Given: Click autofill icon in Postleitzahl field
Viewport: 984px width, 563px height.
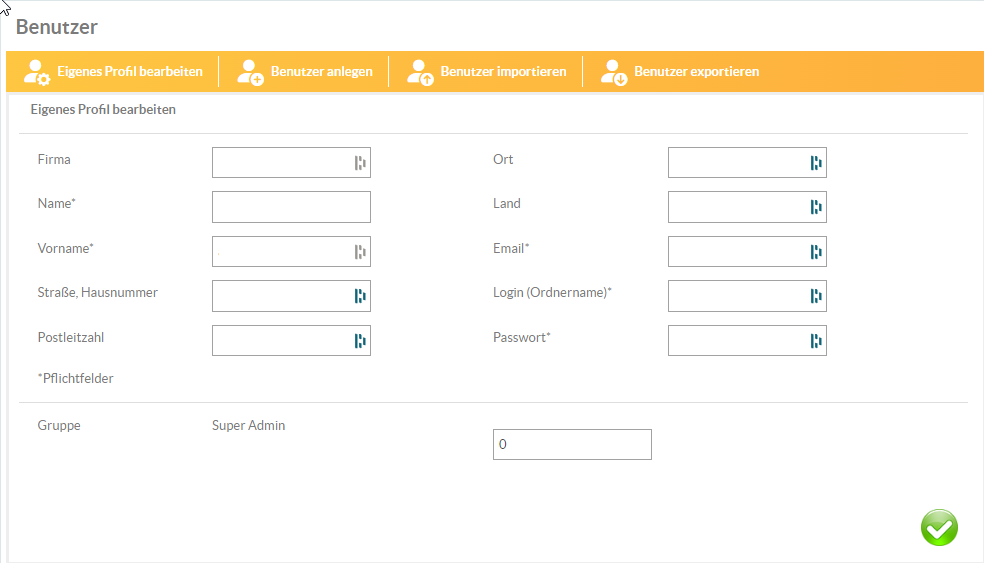Looking at the screenshot, I should point(360,341).
